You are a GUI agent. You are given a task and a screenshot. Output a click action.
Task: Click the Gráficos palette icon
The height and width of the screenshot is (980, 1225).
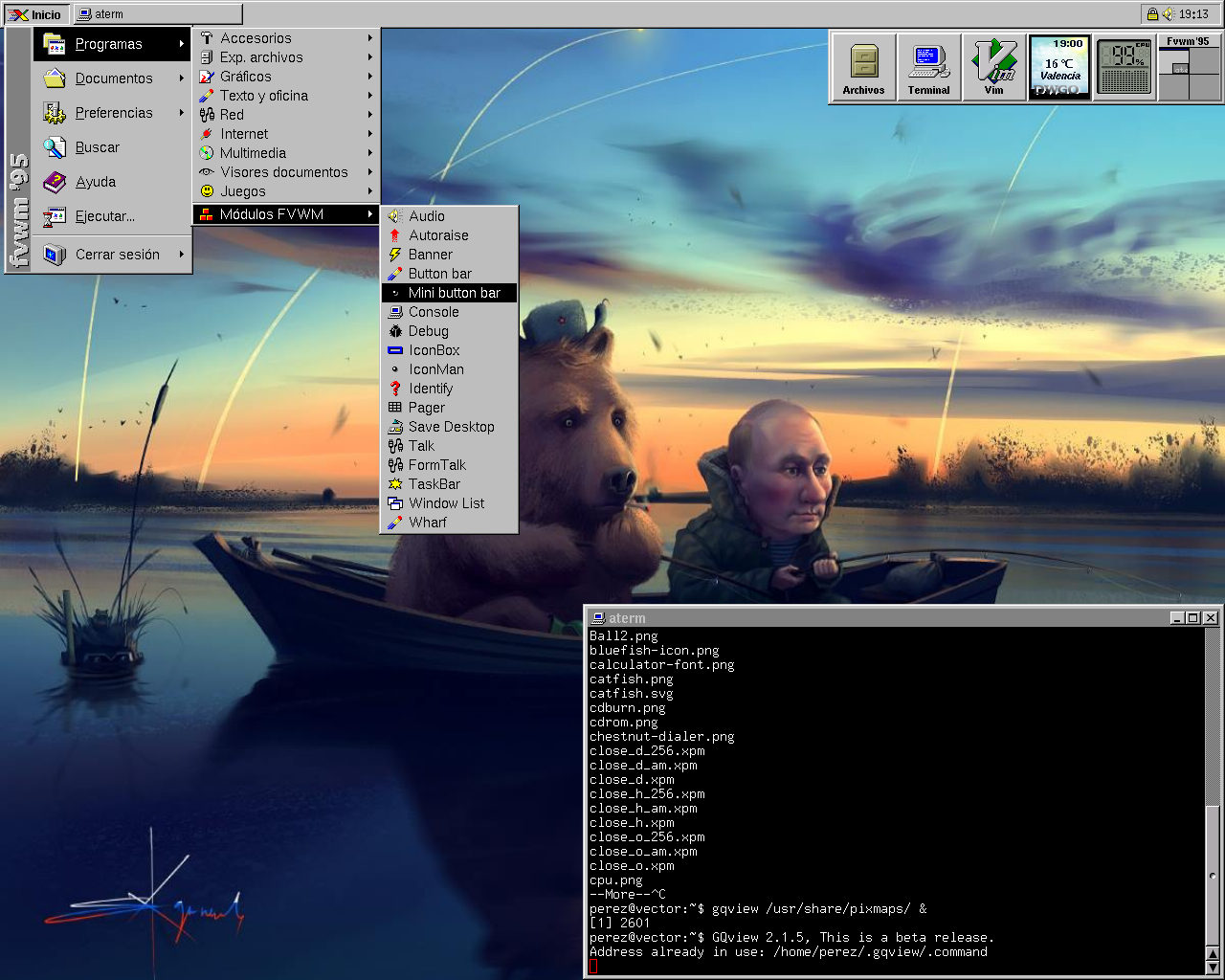tap(206, 77)
